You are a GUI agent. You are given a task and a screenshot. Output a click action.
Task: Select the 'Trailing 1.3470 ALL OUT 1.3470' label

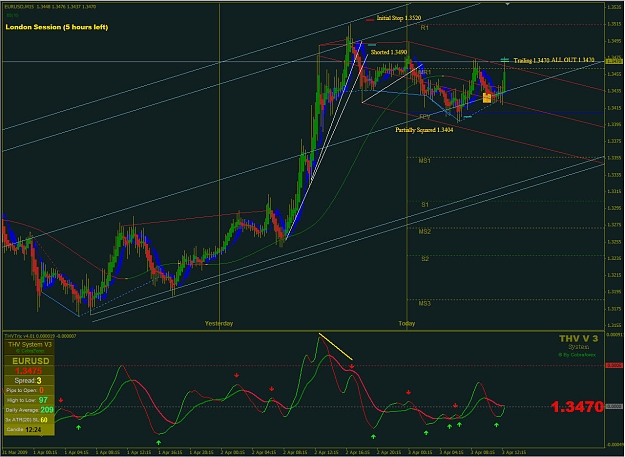(x=554, y=60)
